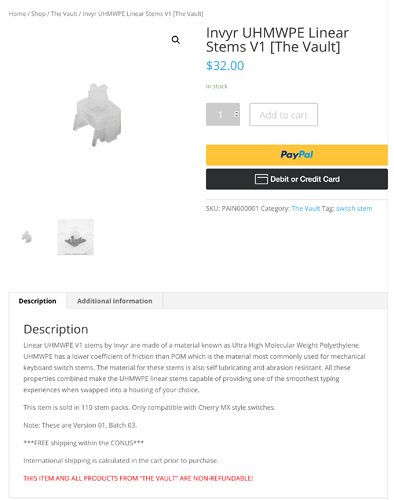This screenshot has width=394, height=500.
Task: Select the second product thumbnail image
Action: click(x=75, y=237)
